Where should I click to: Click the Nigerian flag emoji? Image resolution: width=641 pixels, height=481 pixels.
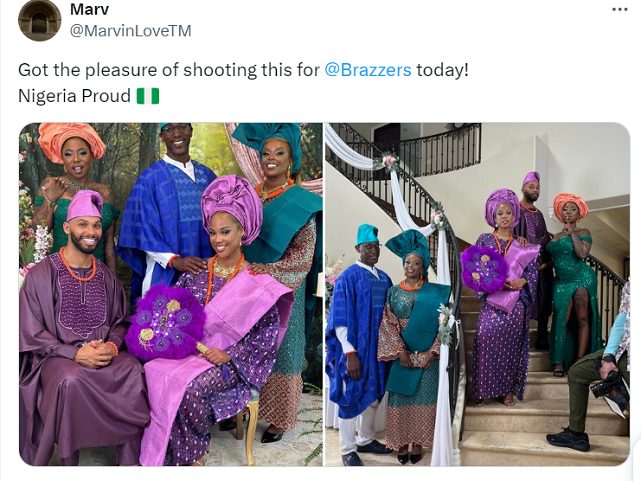[x=148, y=96]
